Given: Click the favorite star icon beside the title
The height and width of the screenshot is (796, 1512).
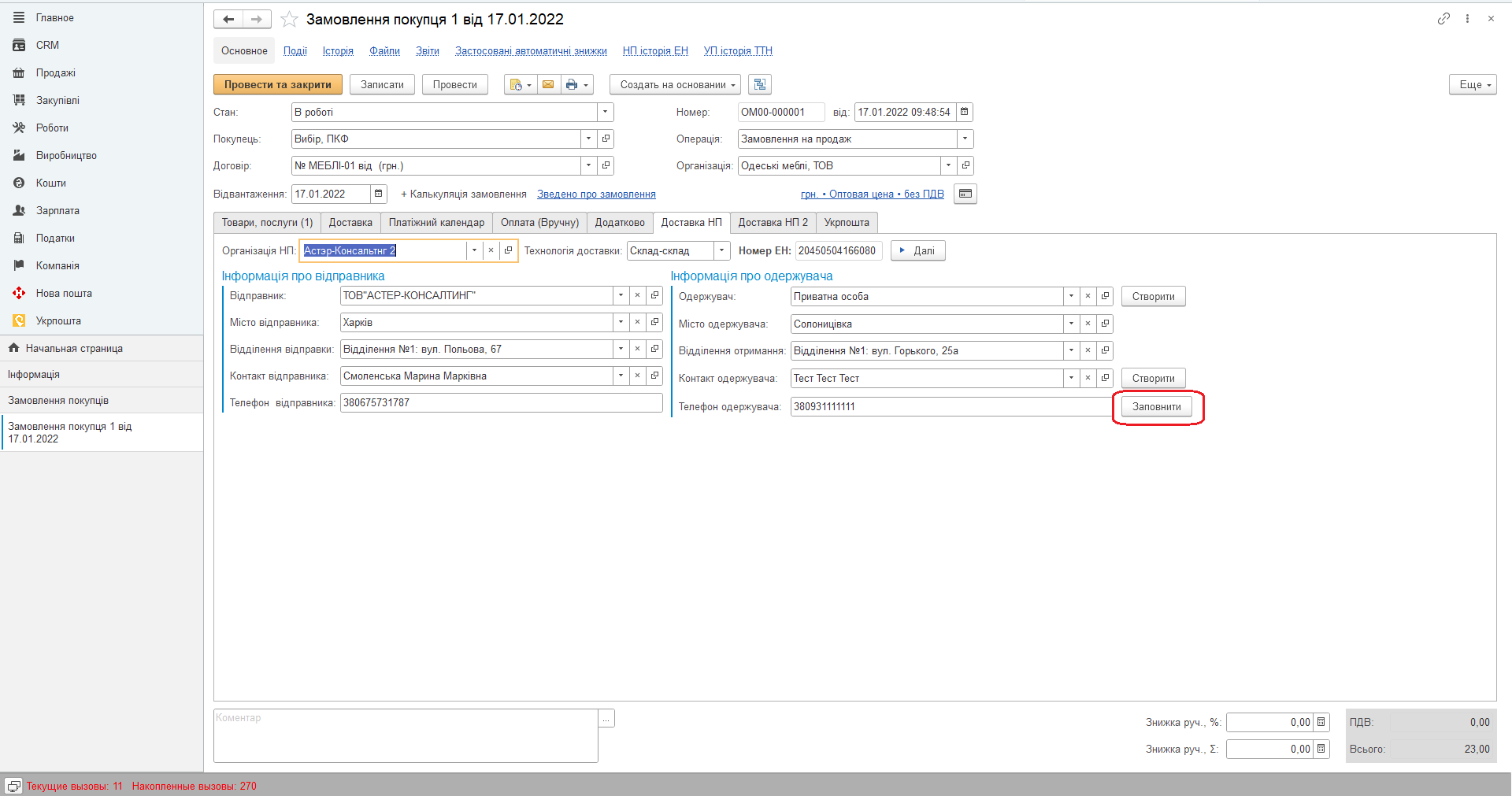Looking at the screenshot, I should tap(289, 20).
